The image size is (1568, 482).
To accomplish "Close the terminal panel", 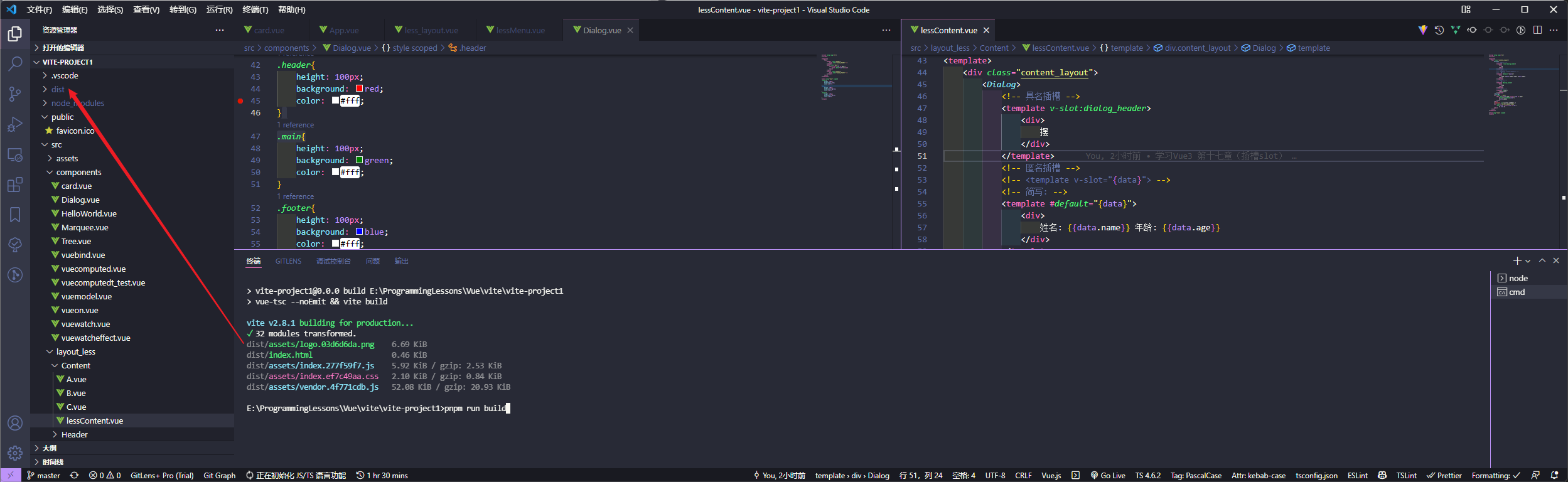I will pos(1556,260).
